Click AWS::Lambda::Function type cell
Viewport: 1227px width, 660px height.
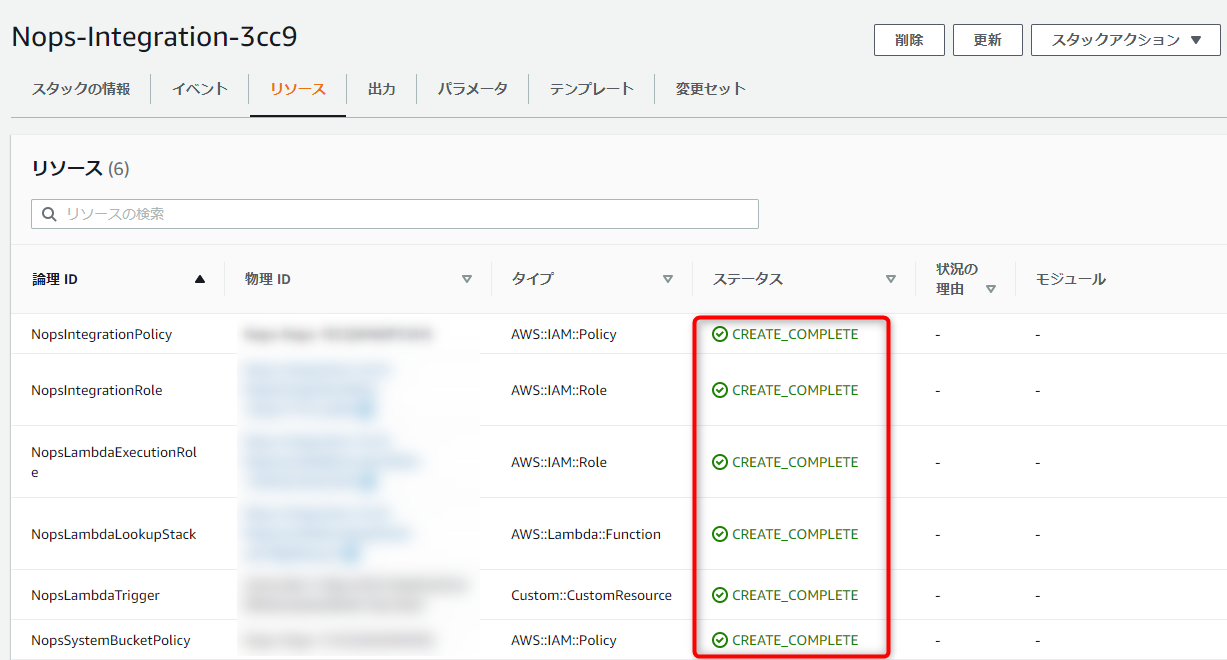click(x=586, y=534)
